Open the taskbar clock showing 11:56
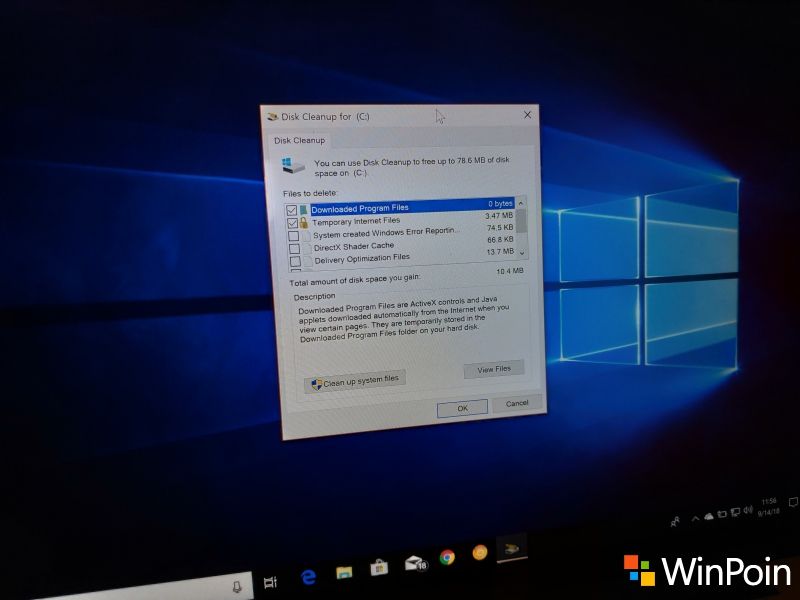The width and height of the screenshot is (800, 600). 768,507
